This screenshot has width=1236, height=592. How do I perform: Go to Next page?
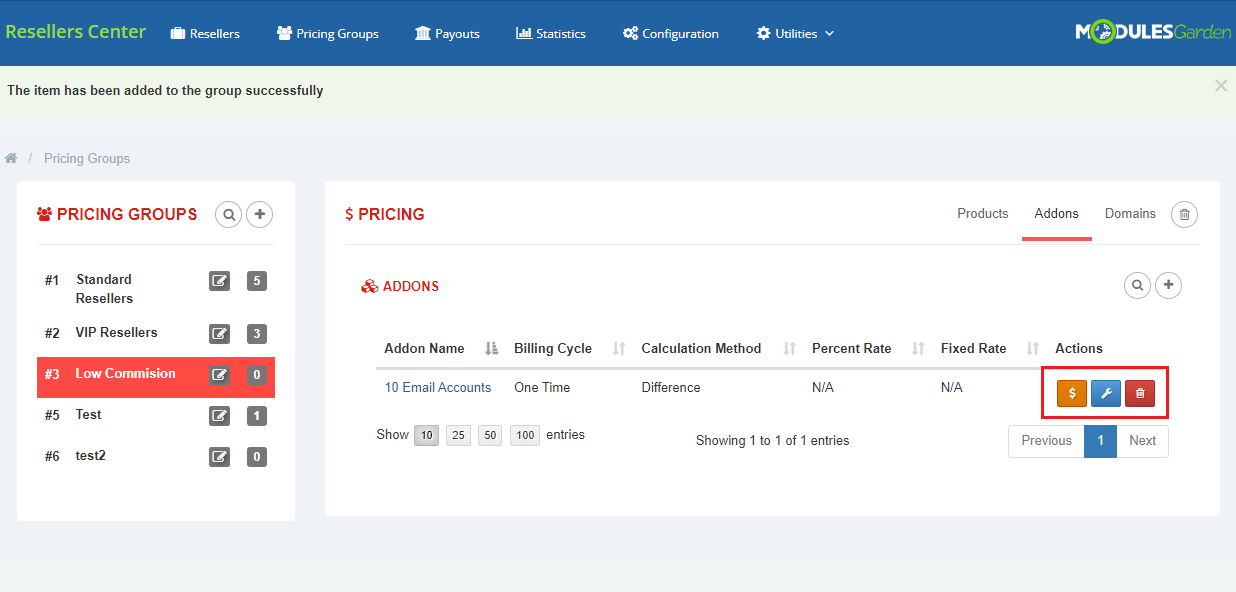pyautogui.click(x=1142, y=441)
